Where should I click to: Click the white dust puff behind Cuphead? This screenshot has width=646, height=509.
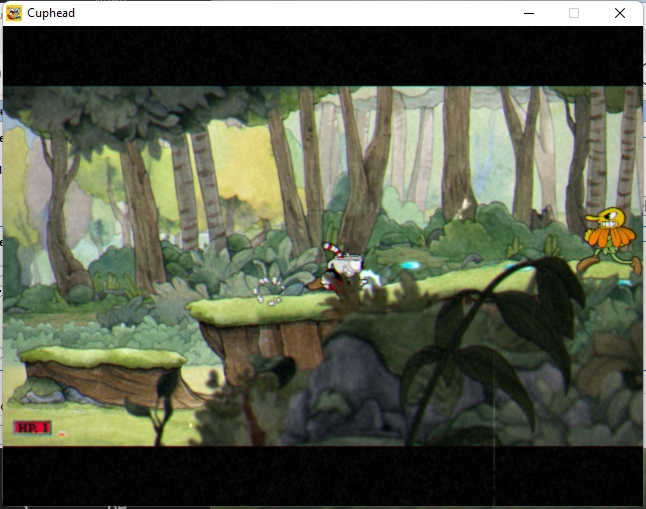(268, 290)
